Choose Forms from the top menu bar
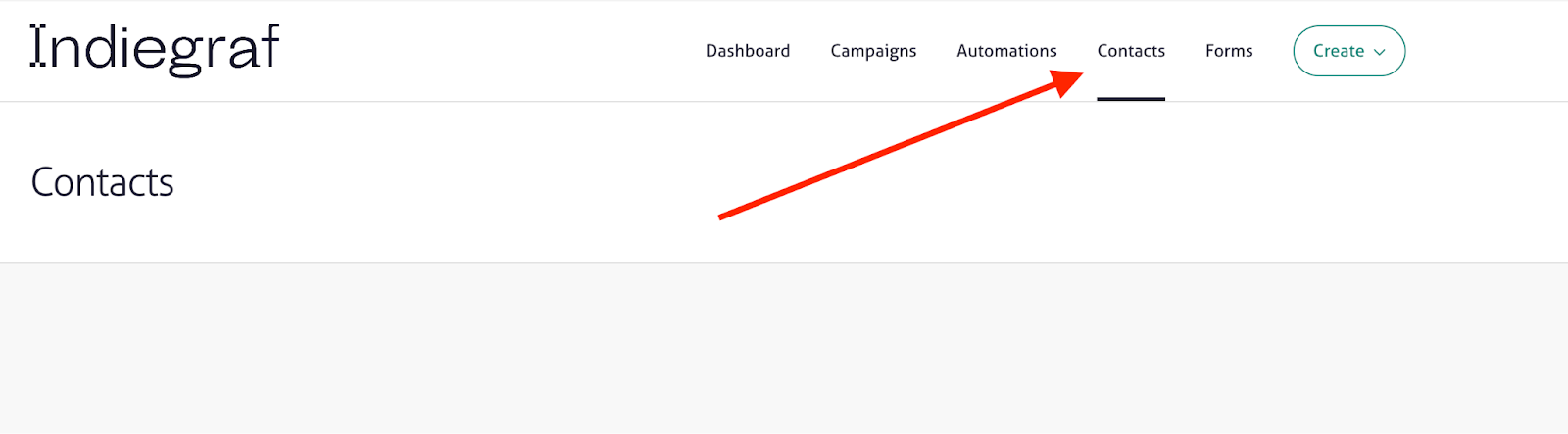Screen dimensions: 1568x434 [1229, 51]
